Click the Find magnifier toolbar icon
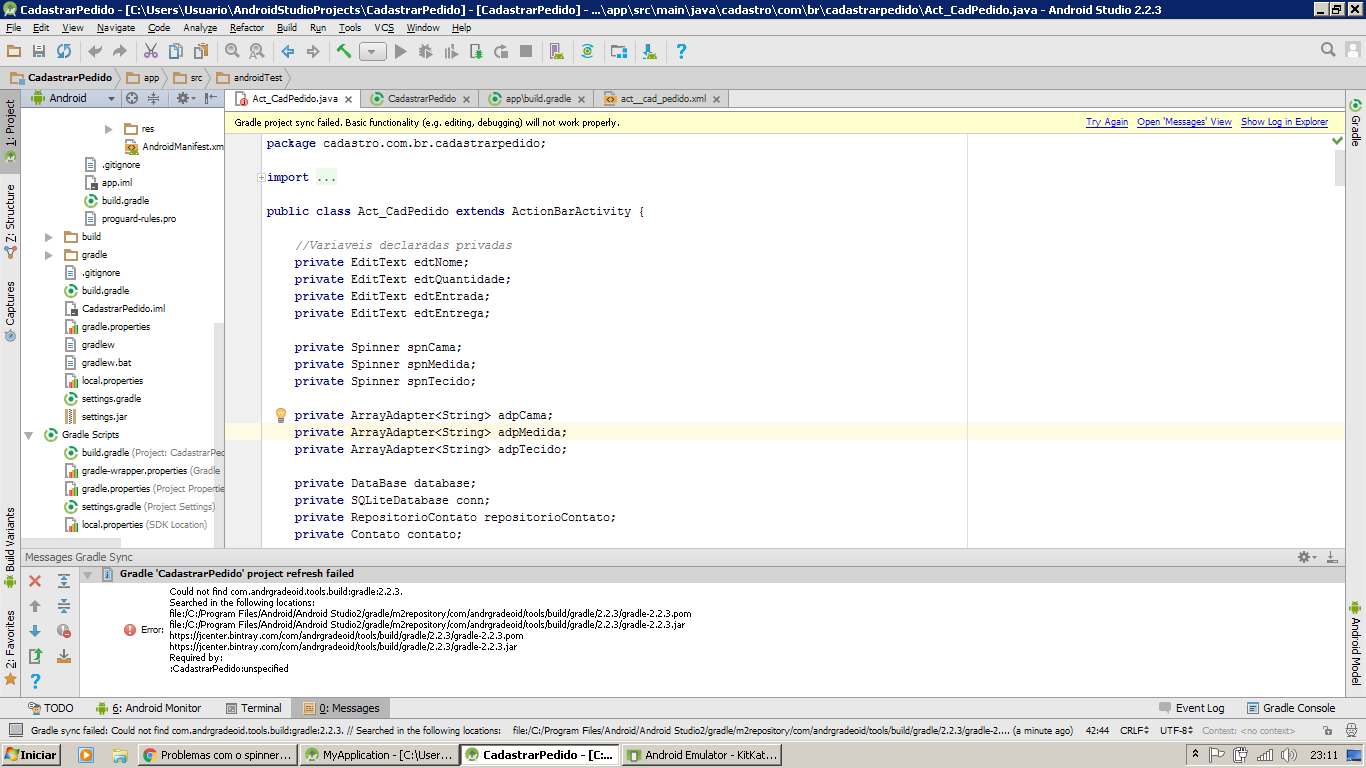The image size is (1366, 768). (x=232, y=51)
